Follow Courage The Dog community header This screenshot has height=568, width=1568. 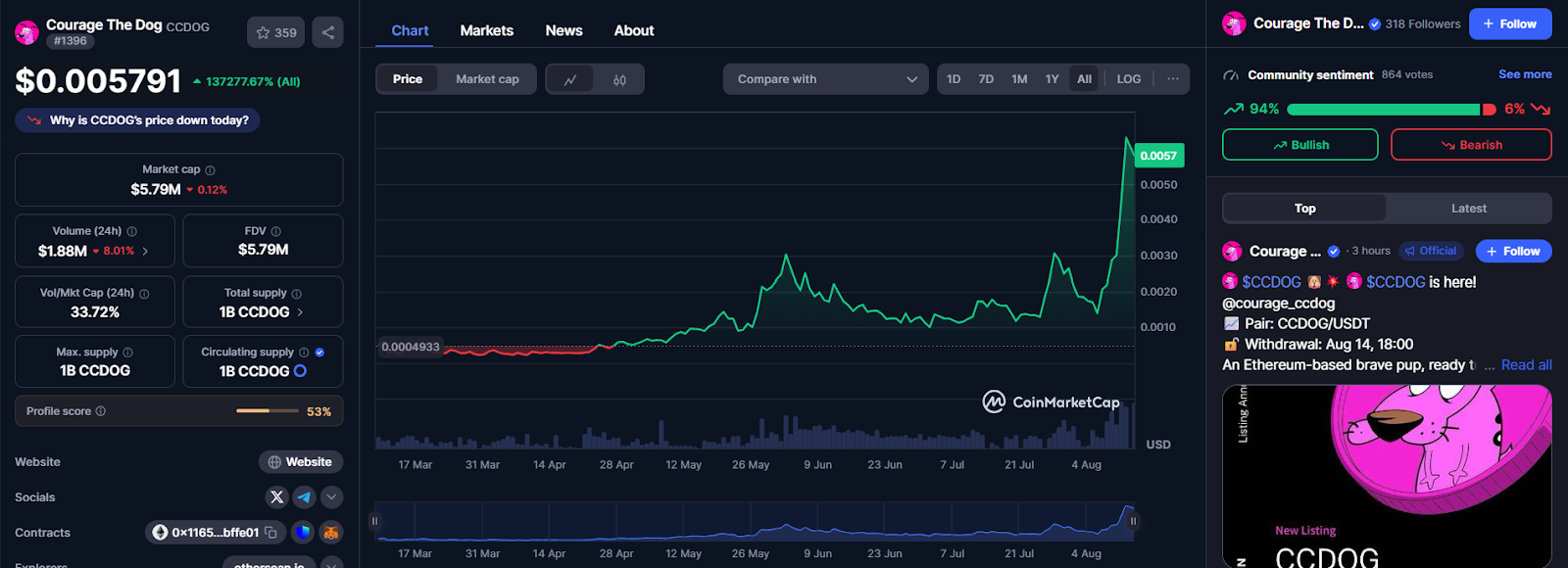click(1510, 24)
